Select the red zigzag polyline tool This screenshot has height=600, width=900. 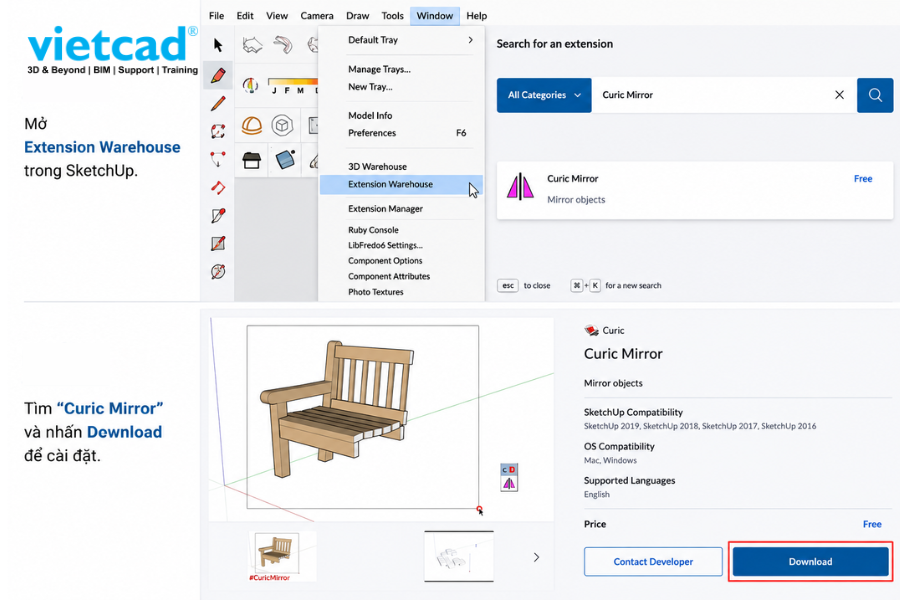[218, 187]
